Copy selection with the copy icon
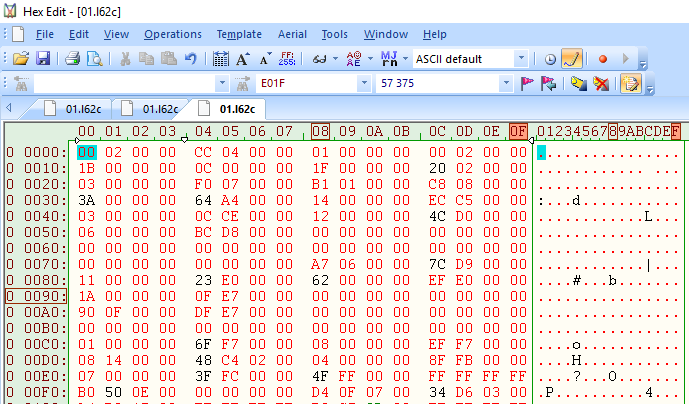 point(146,58)
